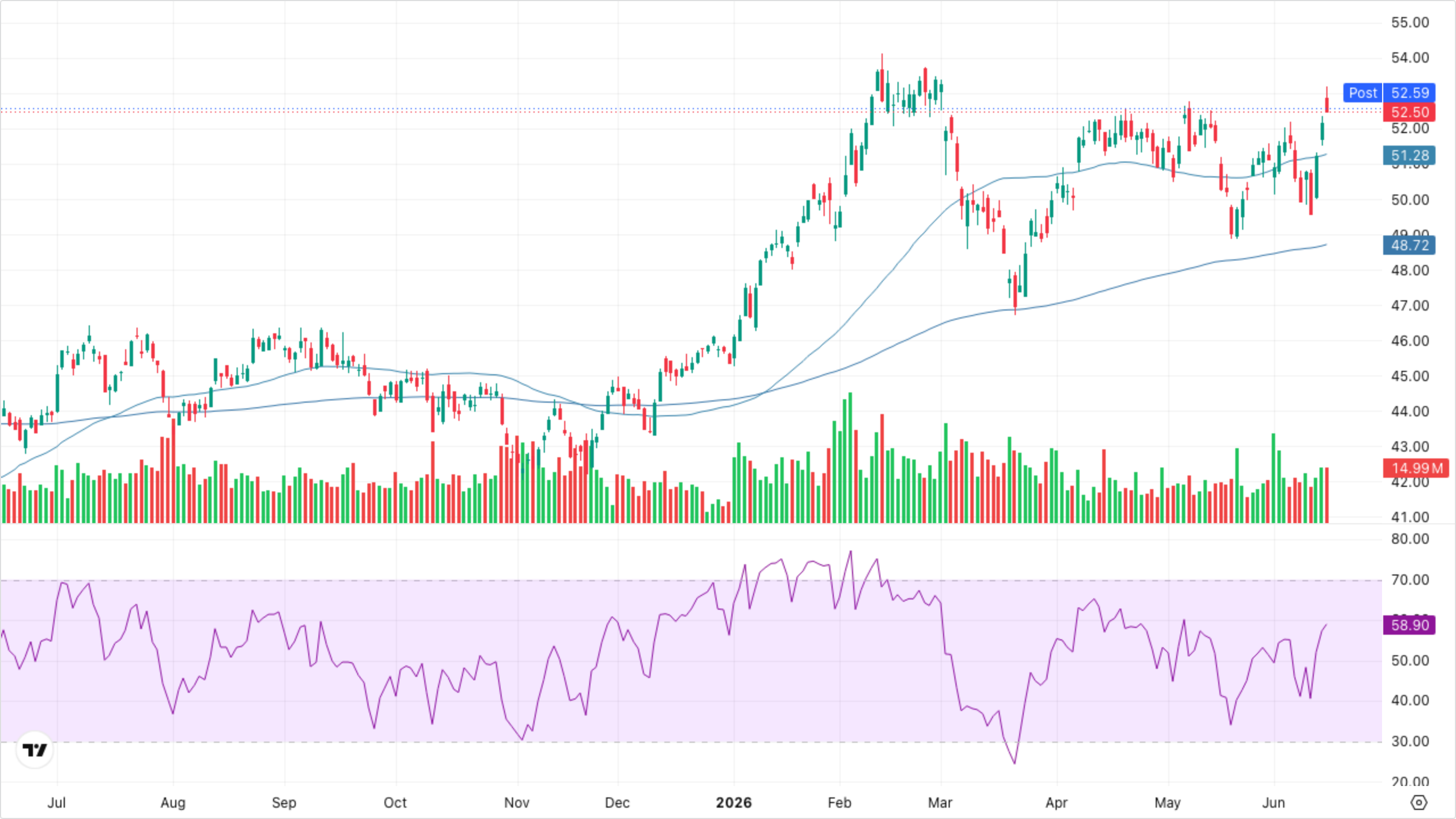Click the 48.00 price axis label
Screen dimensions: 1456x819
(x=1410, y=270)
